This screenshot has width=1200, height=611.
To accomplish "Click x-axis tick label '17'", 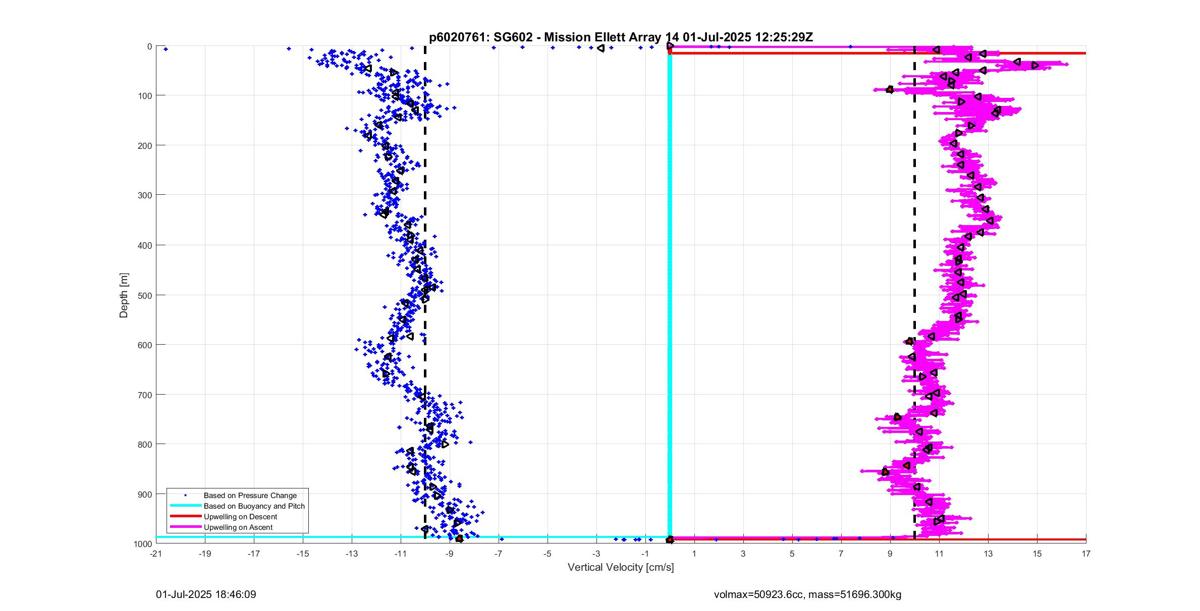I will pos(1086,553).
